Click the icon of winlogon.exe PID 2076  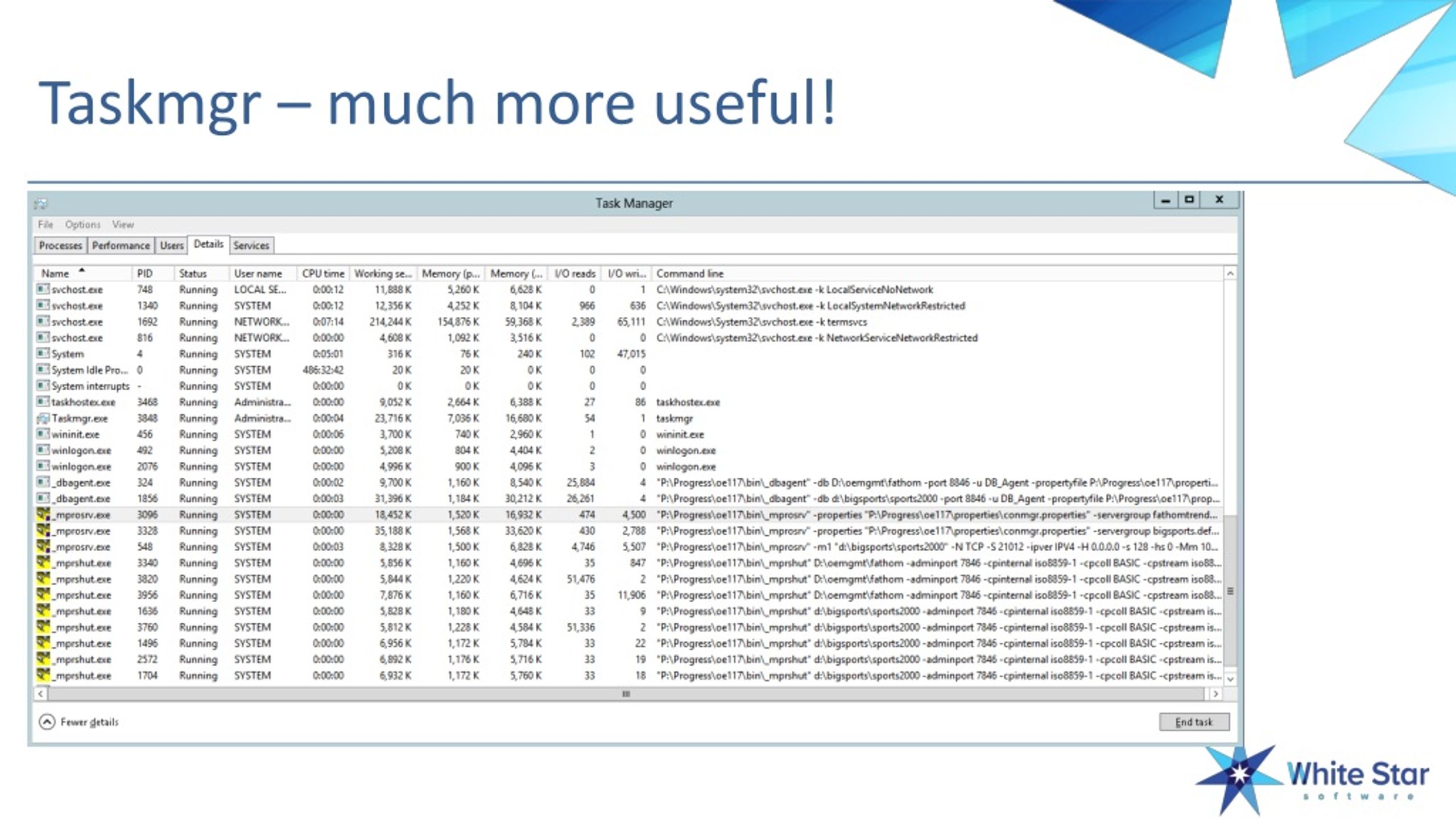[x=43, y=466]
